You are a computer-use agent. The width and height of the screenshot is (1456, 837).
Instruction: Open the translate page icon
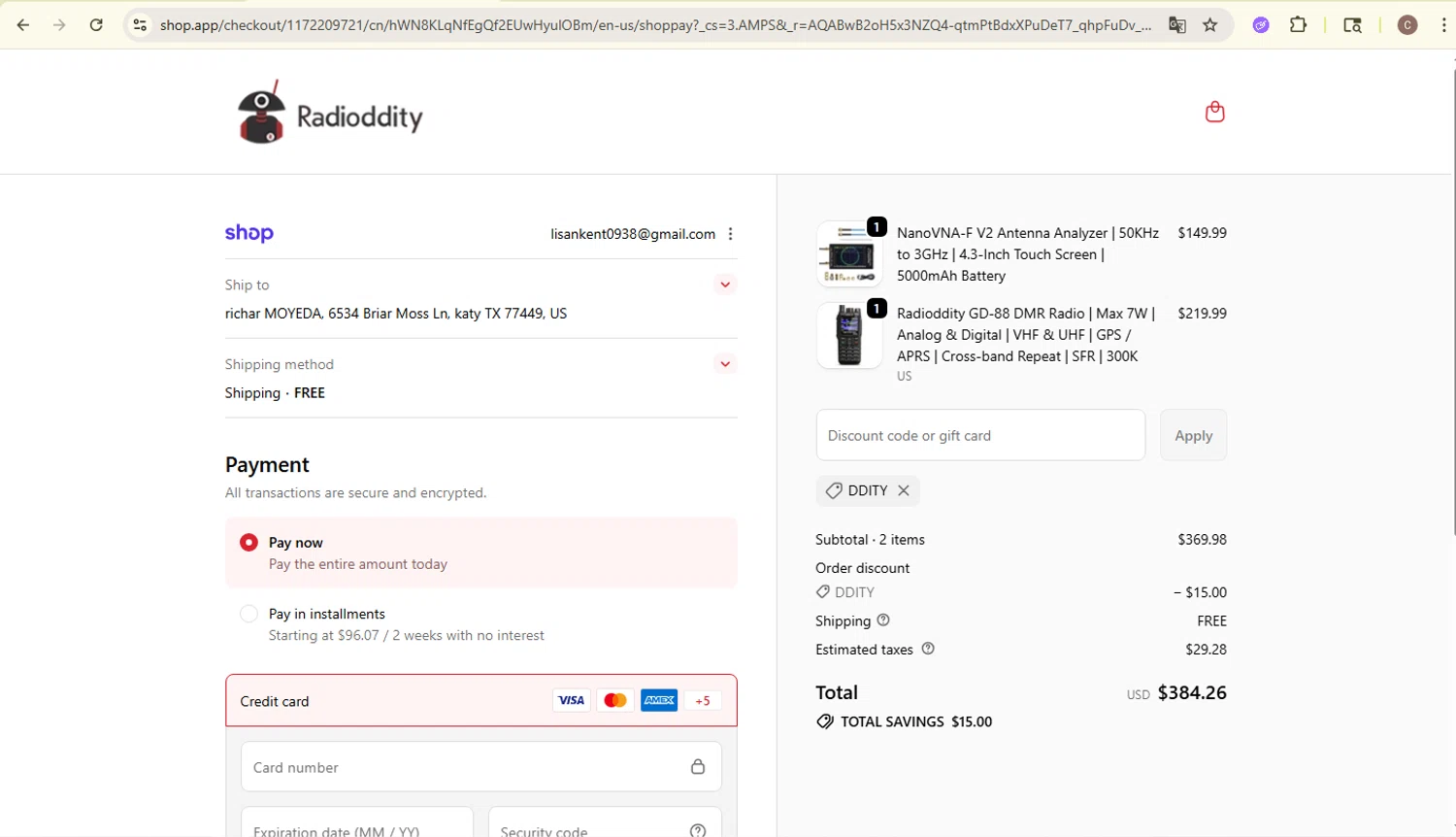[1177, 25]
